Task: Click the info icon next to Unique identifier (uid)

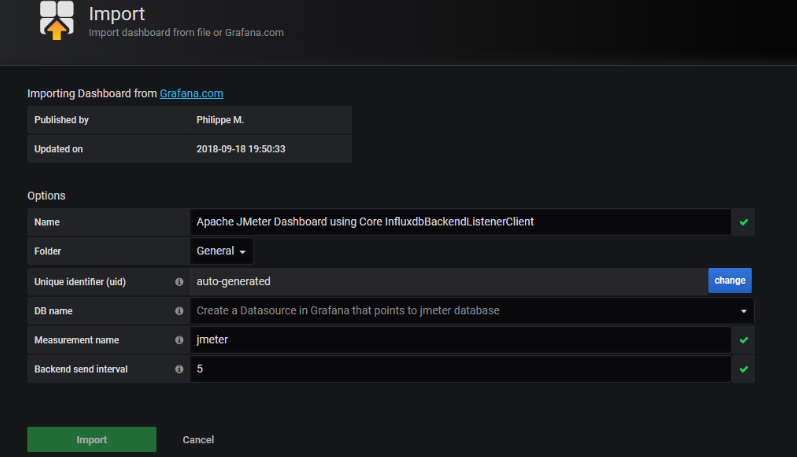Action: point(179,282)
